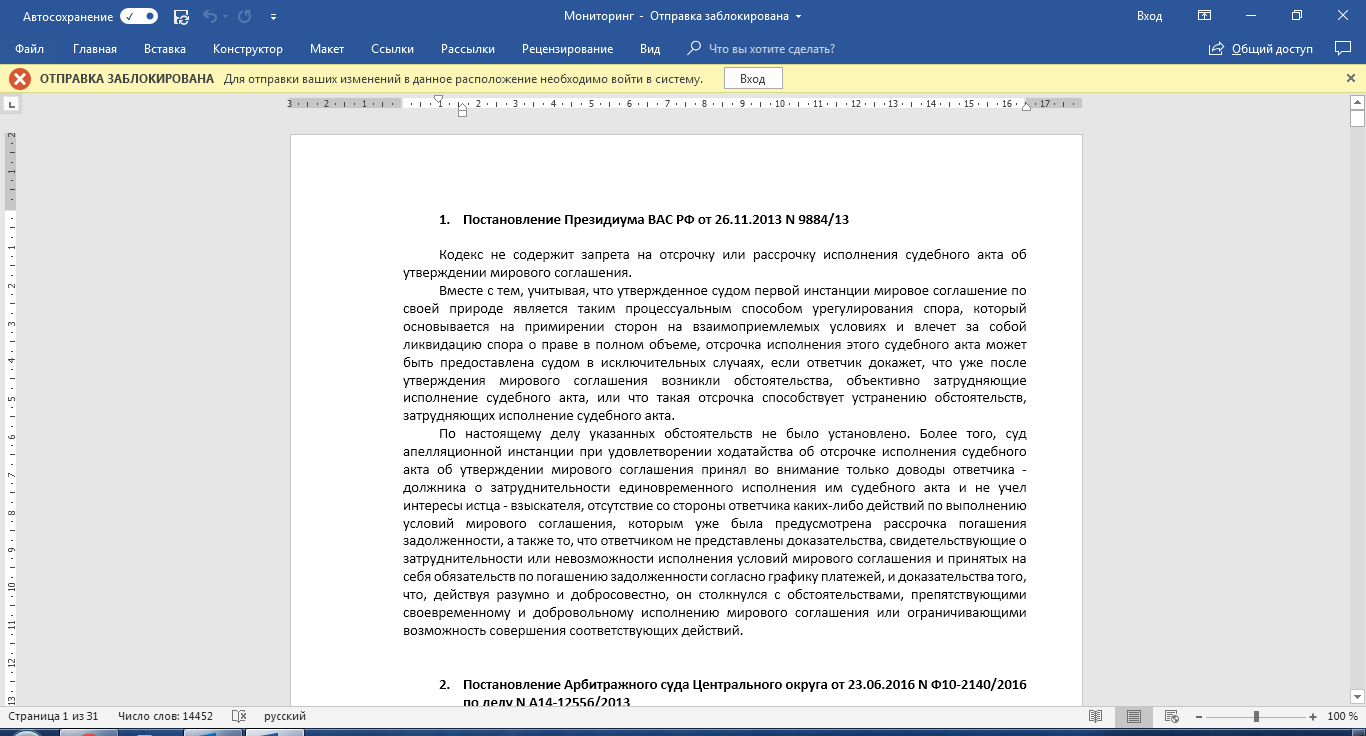Click bold text 'ОТПРАВКА ЗАБЛОКИРОВАНА'
Viewport: 1366px width, 736px height.
tap(127, 78)
